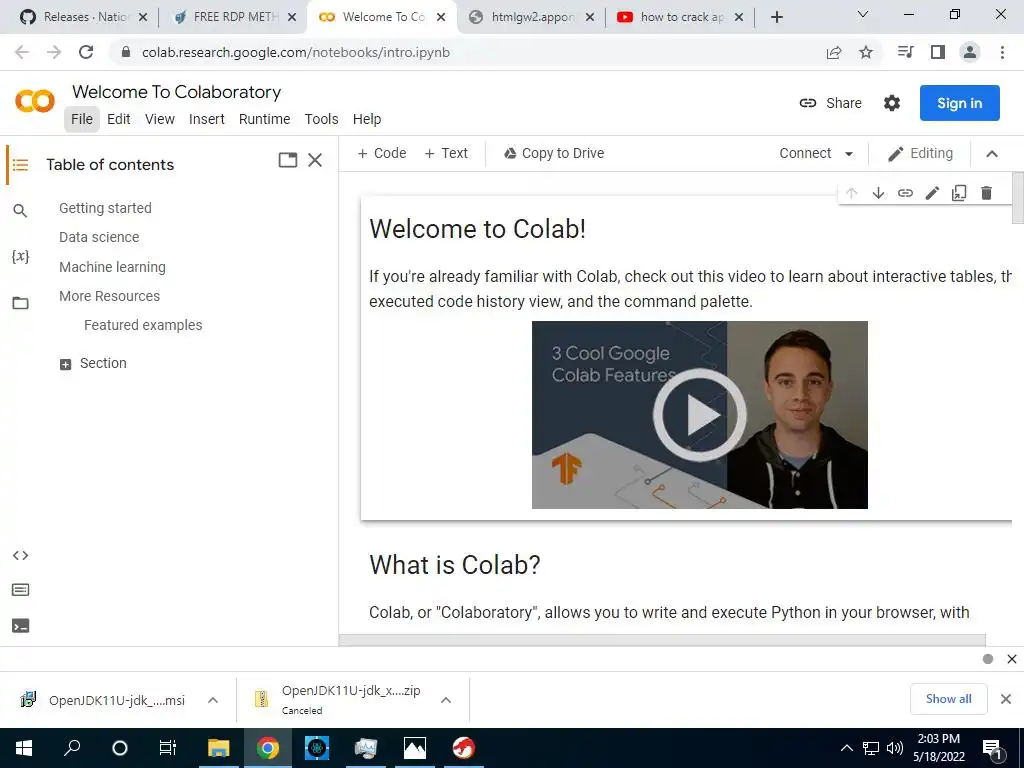Go to Data science section
Image resolution: width=1024 pixels, height=768 pixels.
(x=99, y=237)
